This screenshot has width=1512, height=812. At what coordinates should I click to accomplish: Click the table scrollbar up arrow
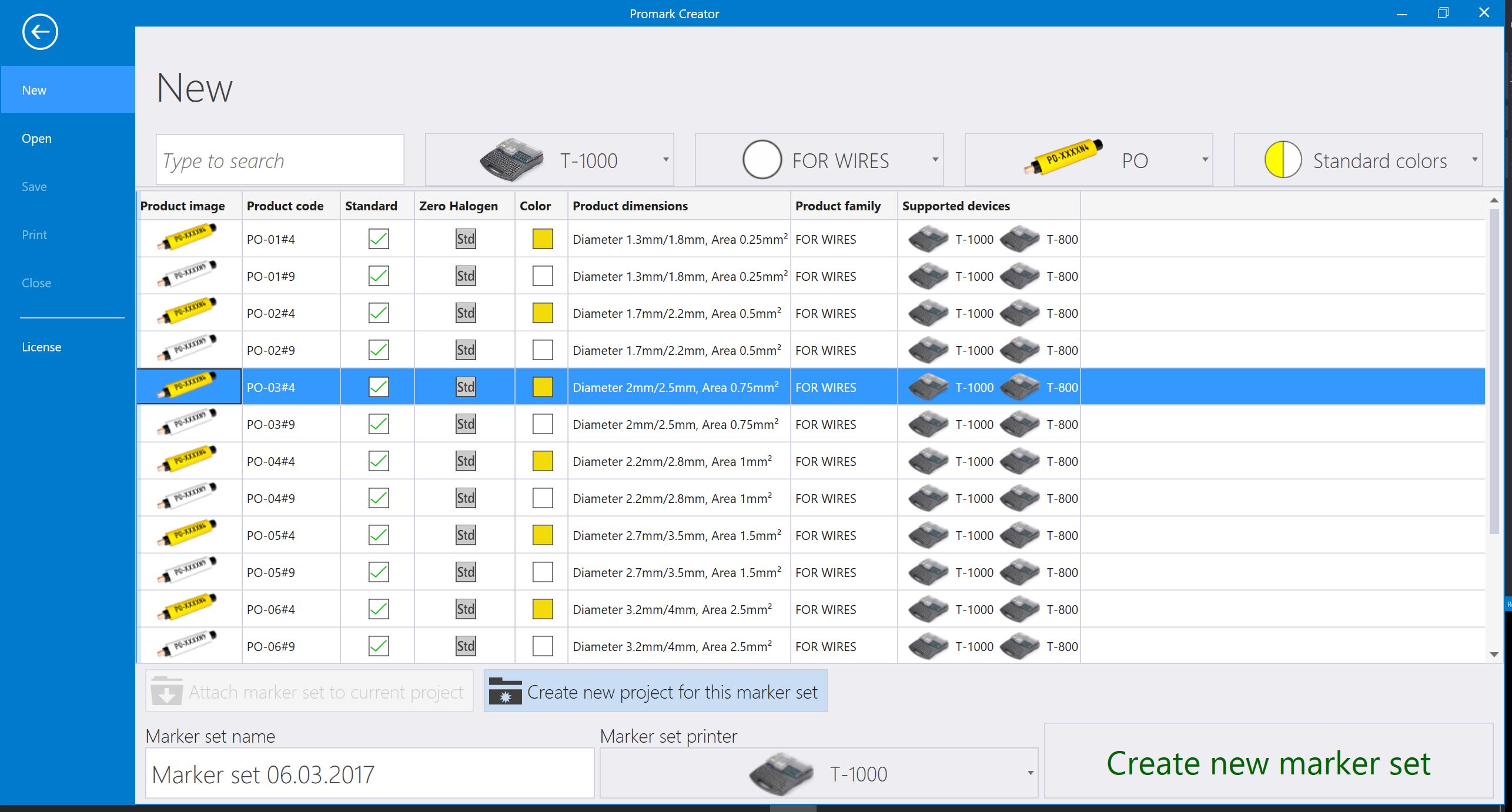tap(1494, 200)
